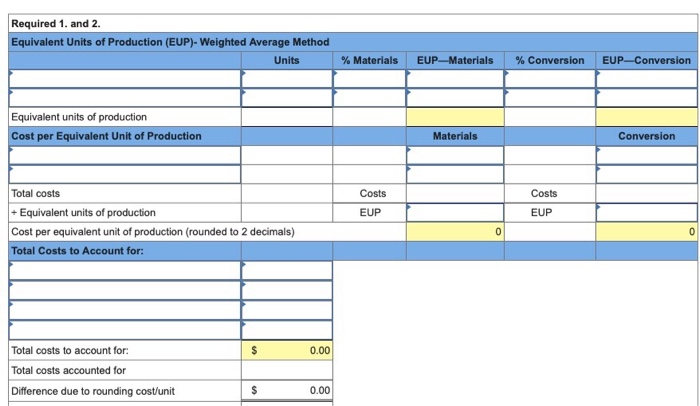The width and height of the screenshot is (700, 406).
Task: Select the first Materials cost input cell
Action: point(455,155)
